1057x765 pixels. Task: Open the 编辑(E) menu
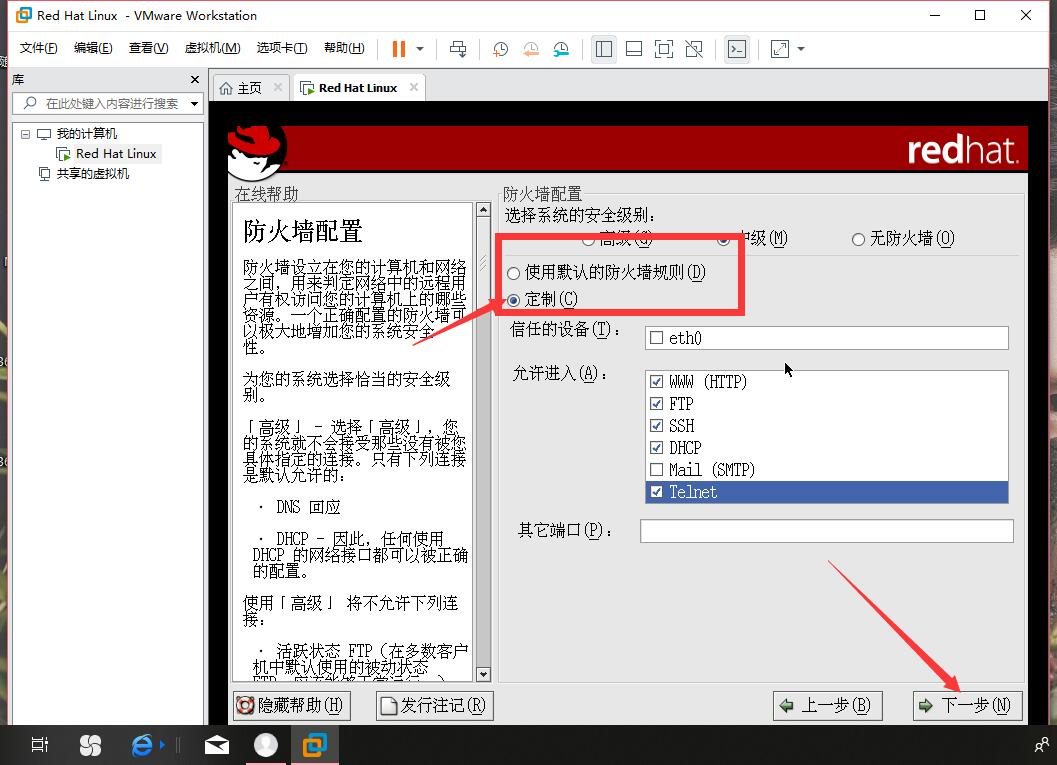[x=93, y=48]
